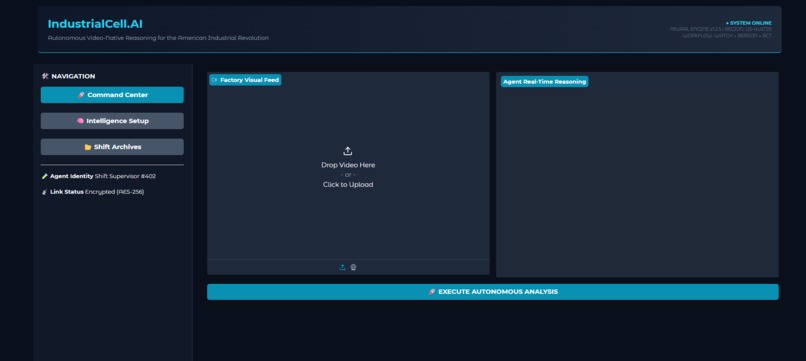This screenshot has height=361, width=806.
Task: Click the IndustrialCell.AI title
Action: tap(95, 24)
